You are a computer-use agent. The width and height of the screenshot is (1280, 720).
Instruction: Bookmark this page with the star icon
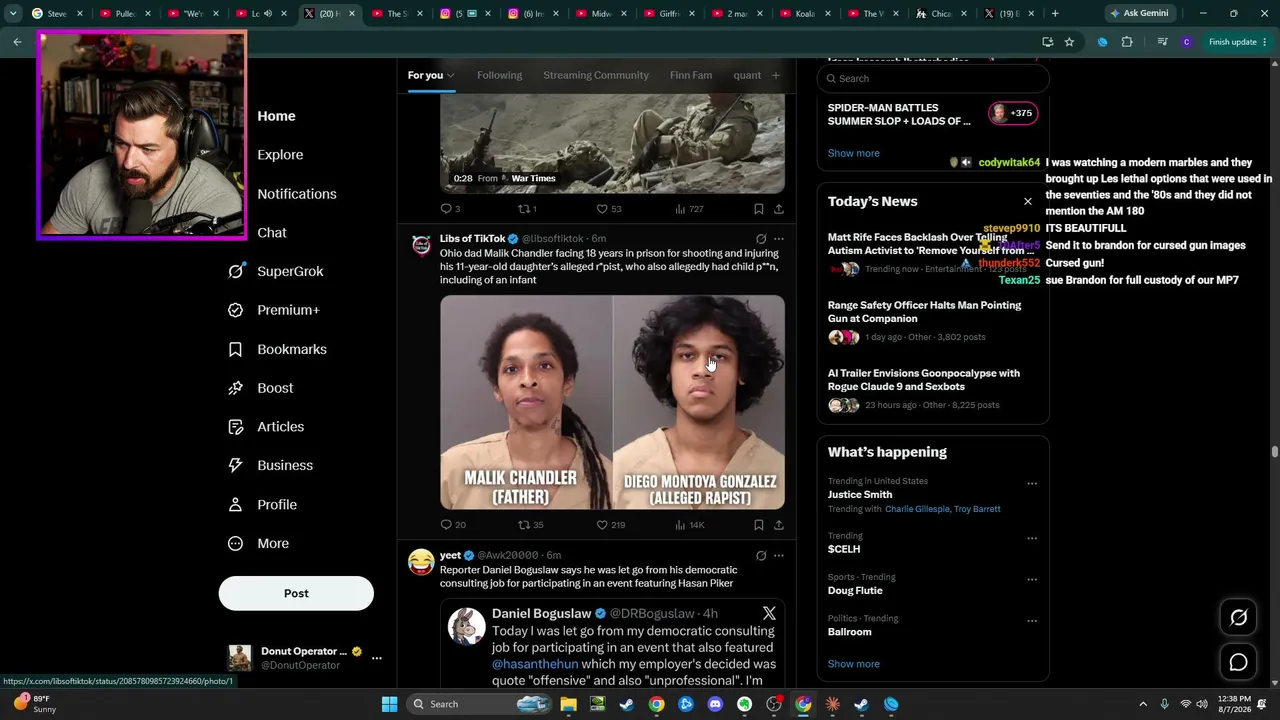(x=1069, y=42)
